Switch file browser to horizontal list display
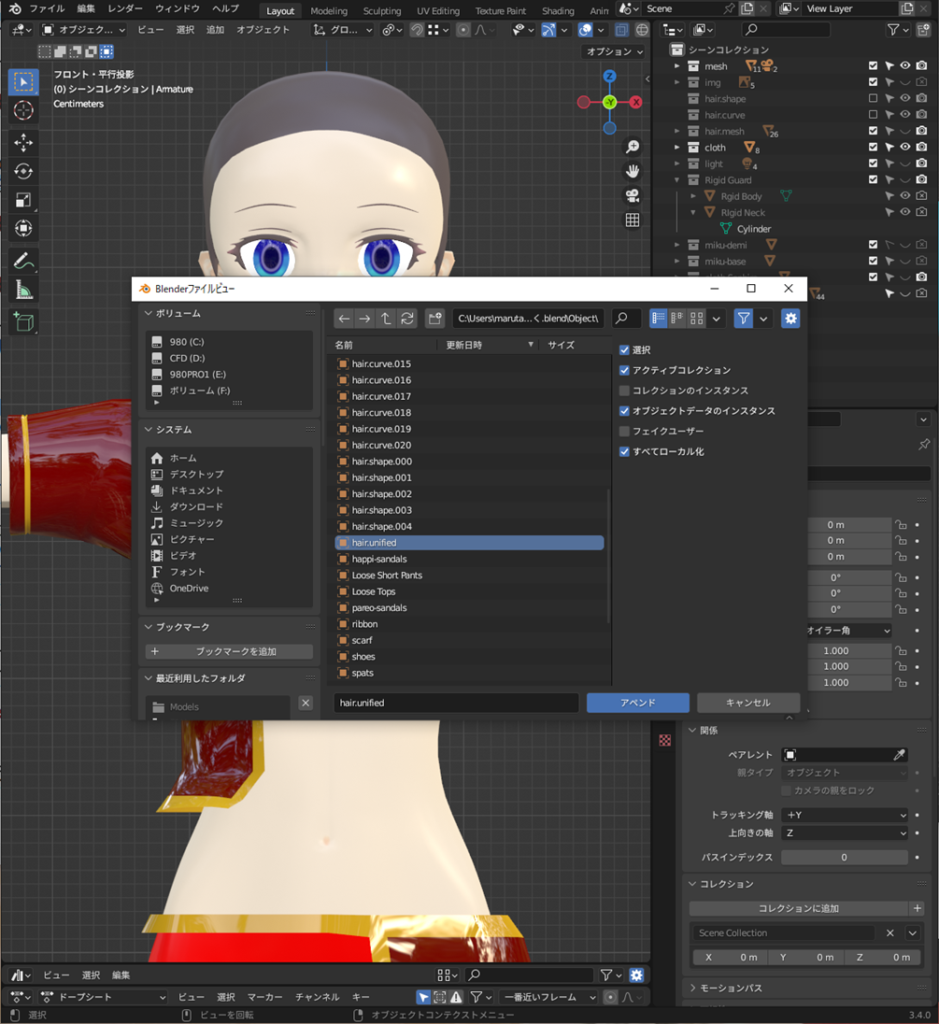 (677, 318)
